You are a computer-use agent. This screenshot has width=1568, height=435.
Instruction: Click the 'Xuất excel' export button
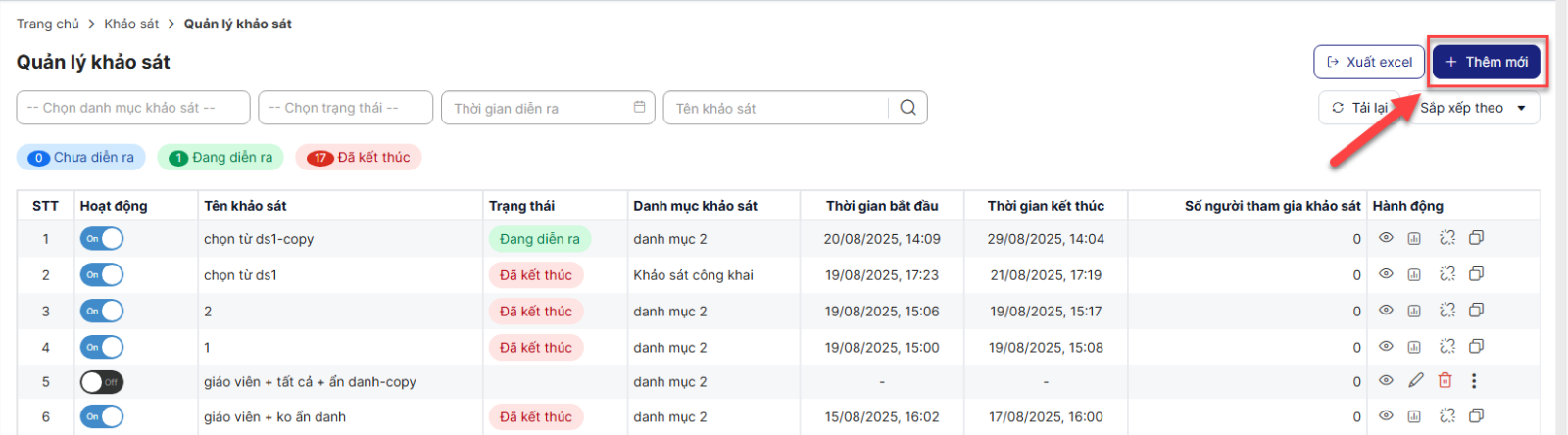(1369, 62)
